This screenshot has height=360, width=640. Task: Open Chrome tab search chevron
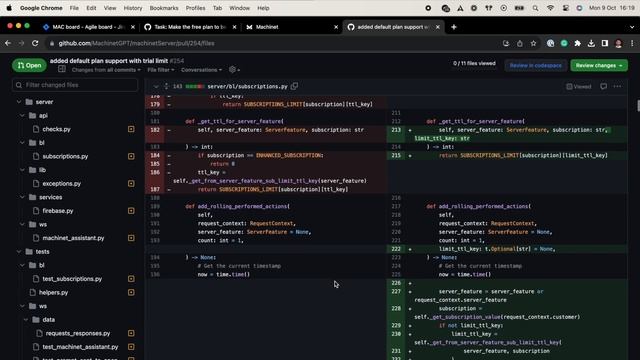point(632,27)
